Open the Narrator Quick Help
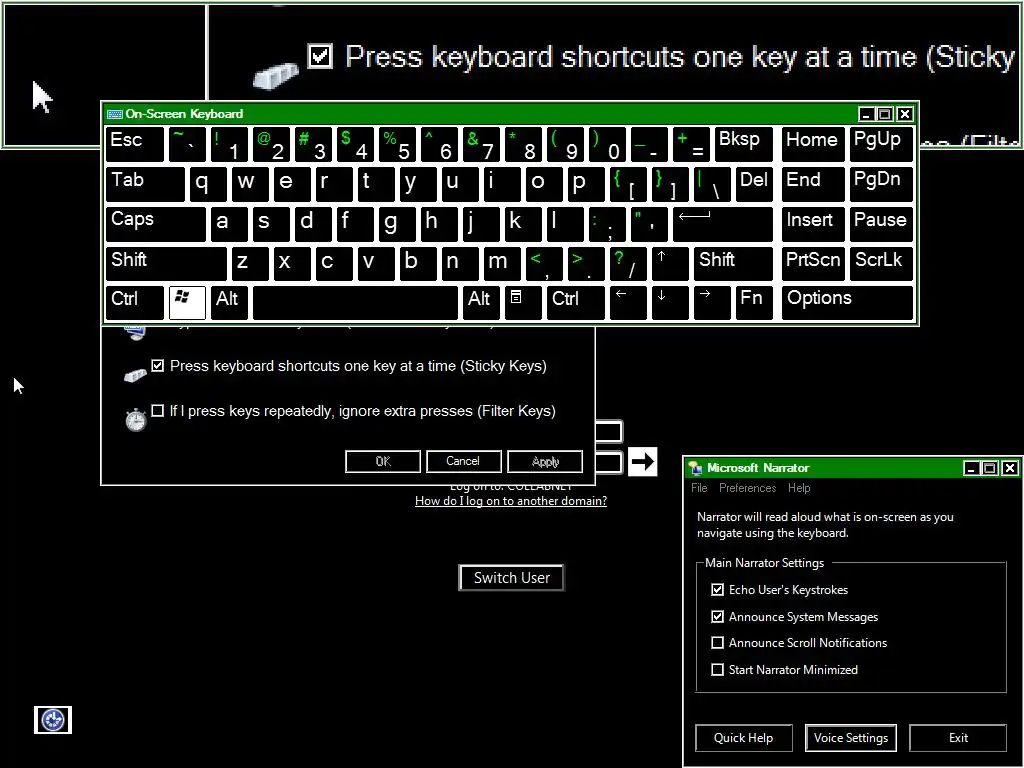 point(743,738)
